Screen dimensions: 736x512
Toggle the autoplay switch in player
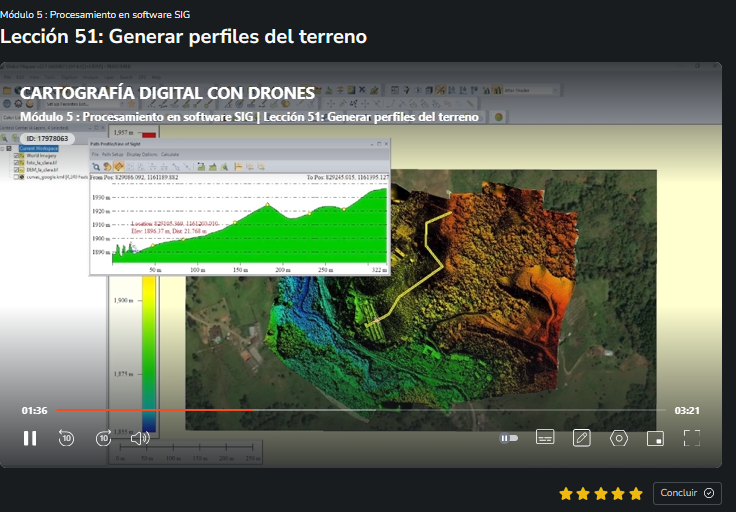(508, 438)
